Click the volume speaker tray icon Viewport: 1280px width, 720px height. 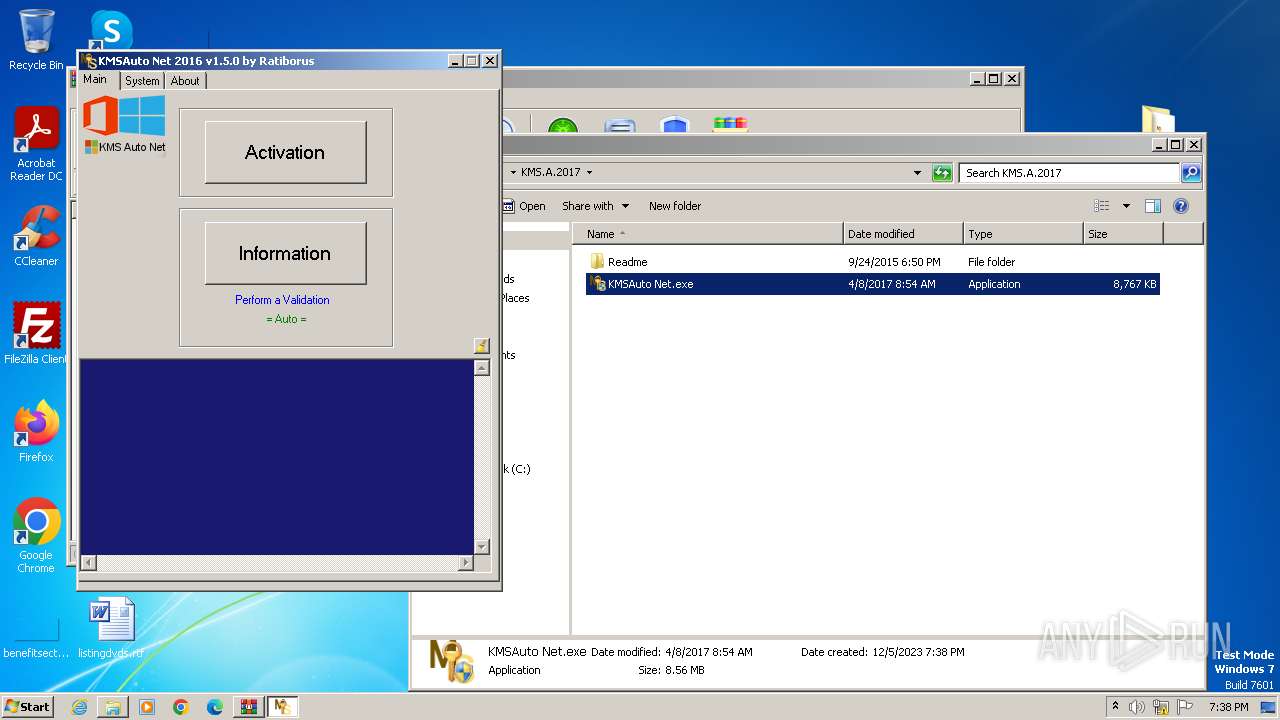(1137, 707)
